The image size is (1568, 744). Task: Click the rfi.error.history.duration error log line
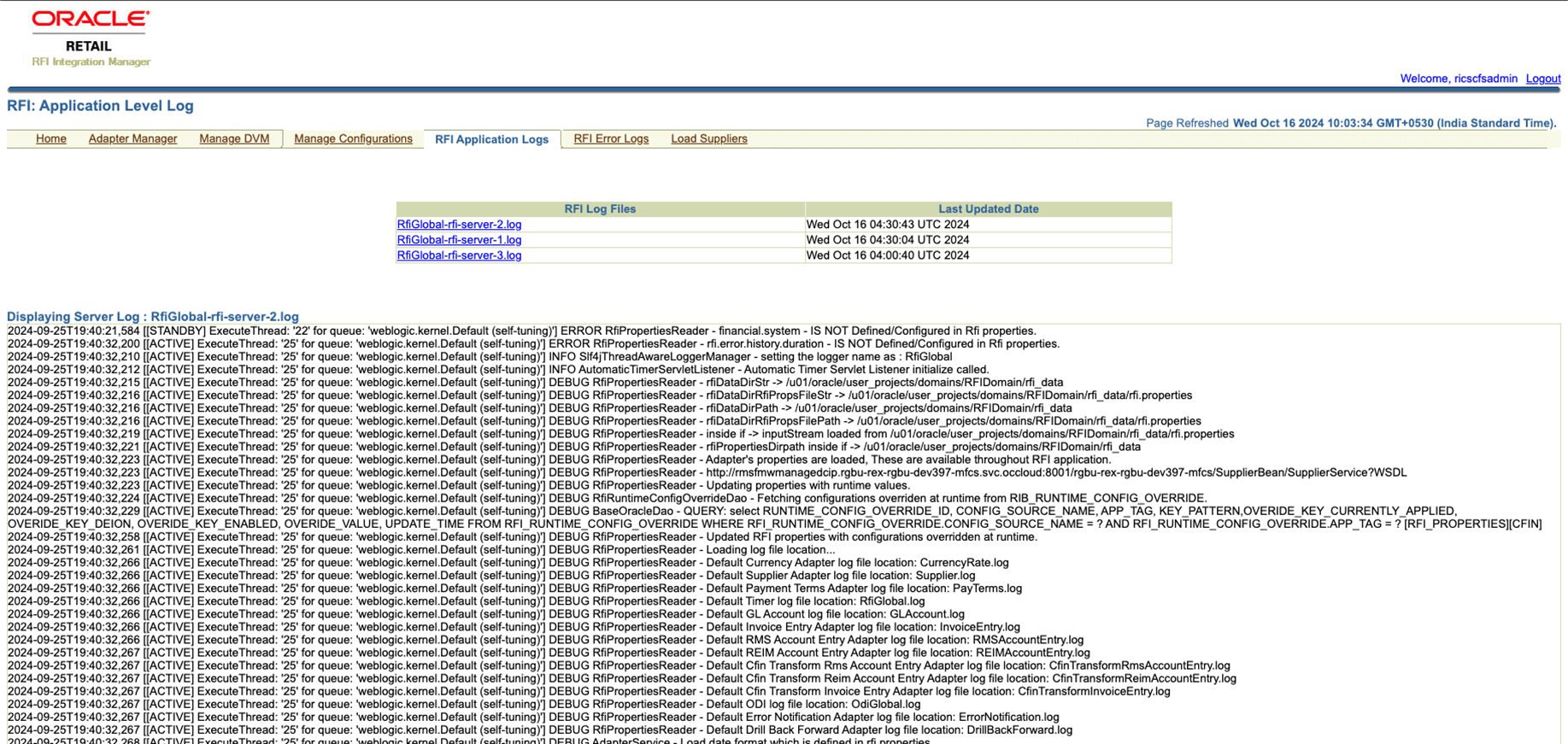point(533,344)
